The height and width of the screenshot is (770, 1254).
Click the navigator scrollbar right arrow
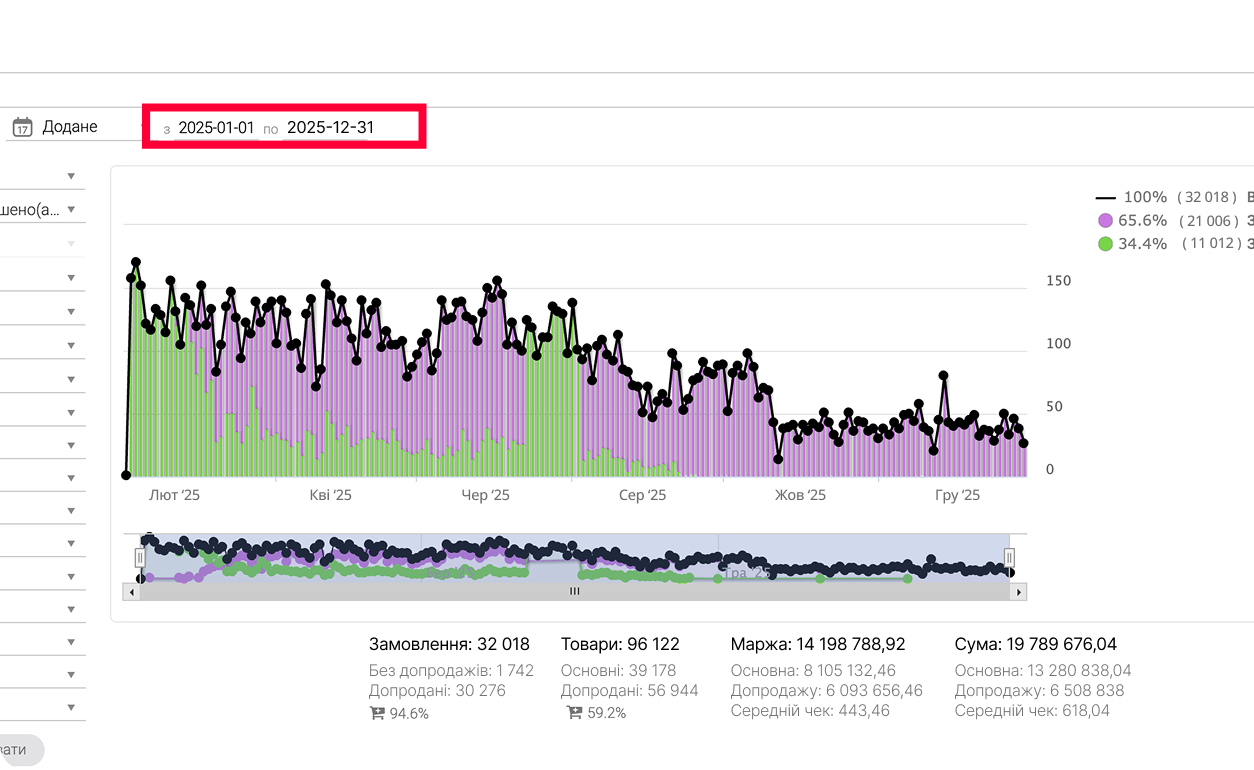tap(1018, 592)
